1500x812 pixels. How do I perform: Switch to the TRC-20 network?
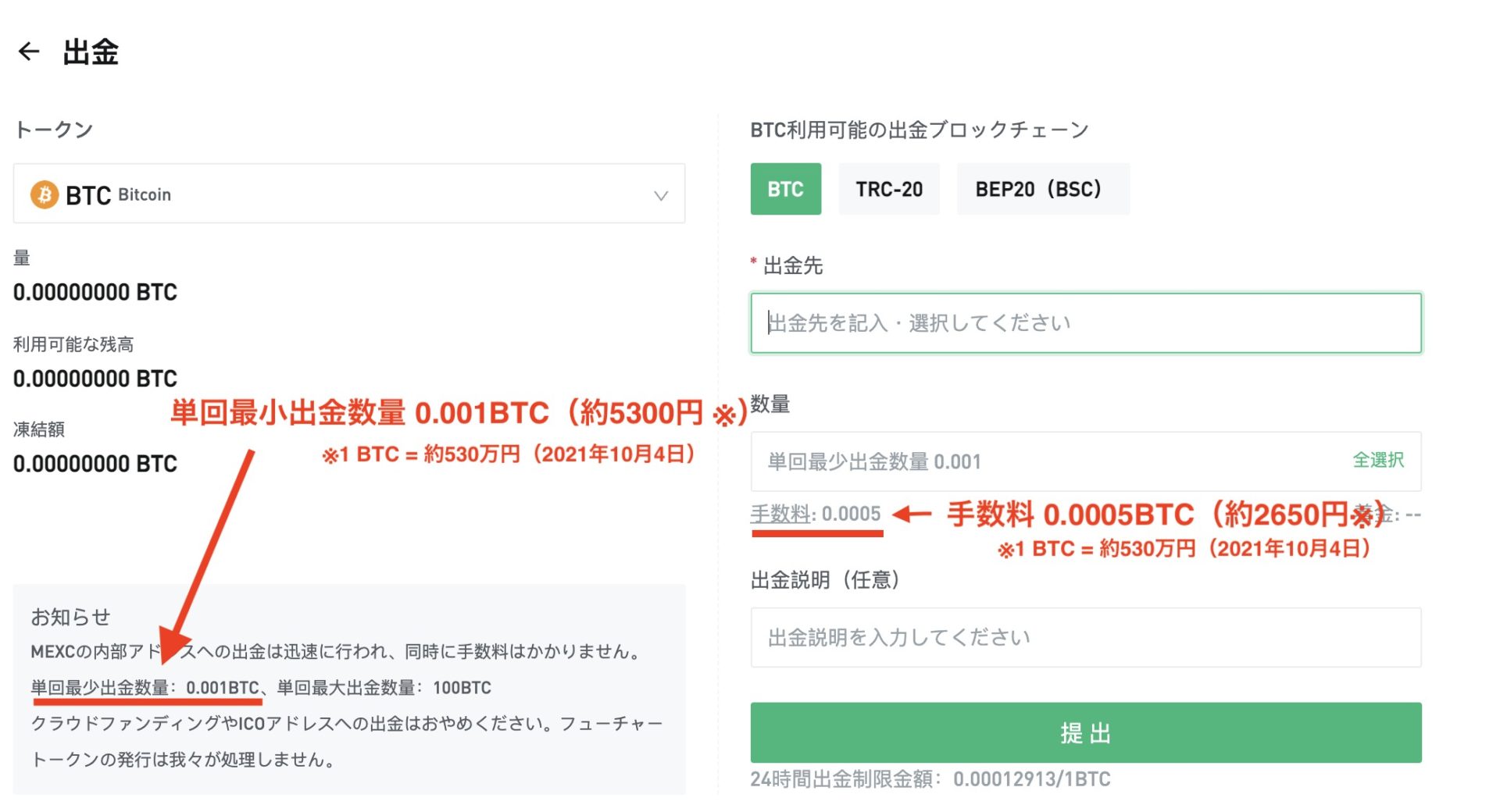tap(888, 189)
